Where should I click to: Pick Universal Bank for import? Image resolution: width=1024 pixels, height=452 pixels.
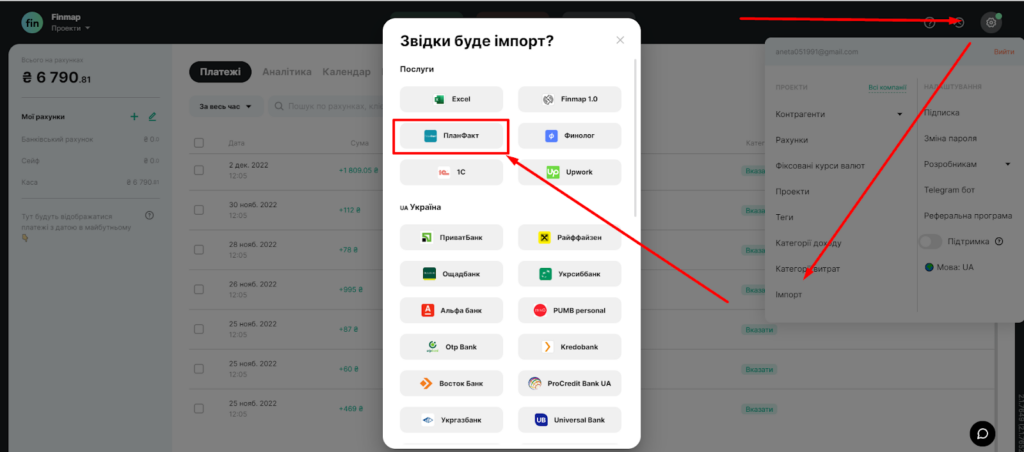[x=569, y=420]
